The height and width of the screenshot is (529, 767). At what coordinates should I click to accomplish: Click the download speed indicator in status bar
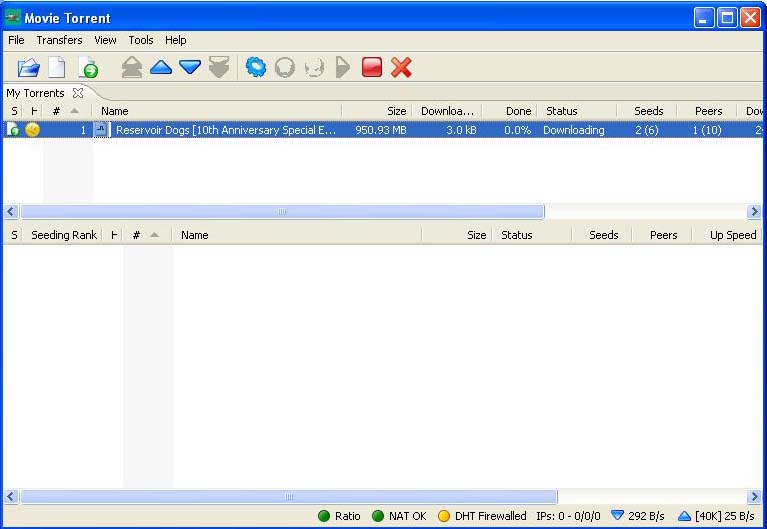click(x=638, y=516)
